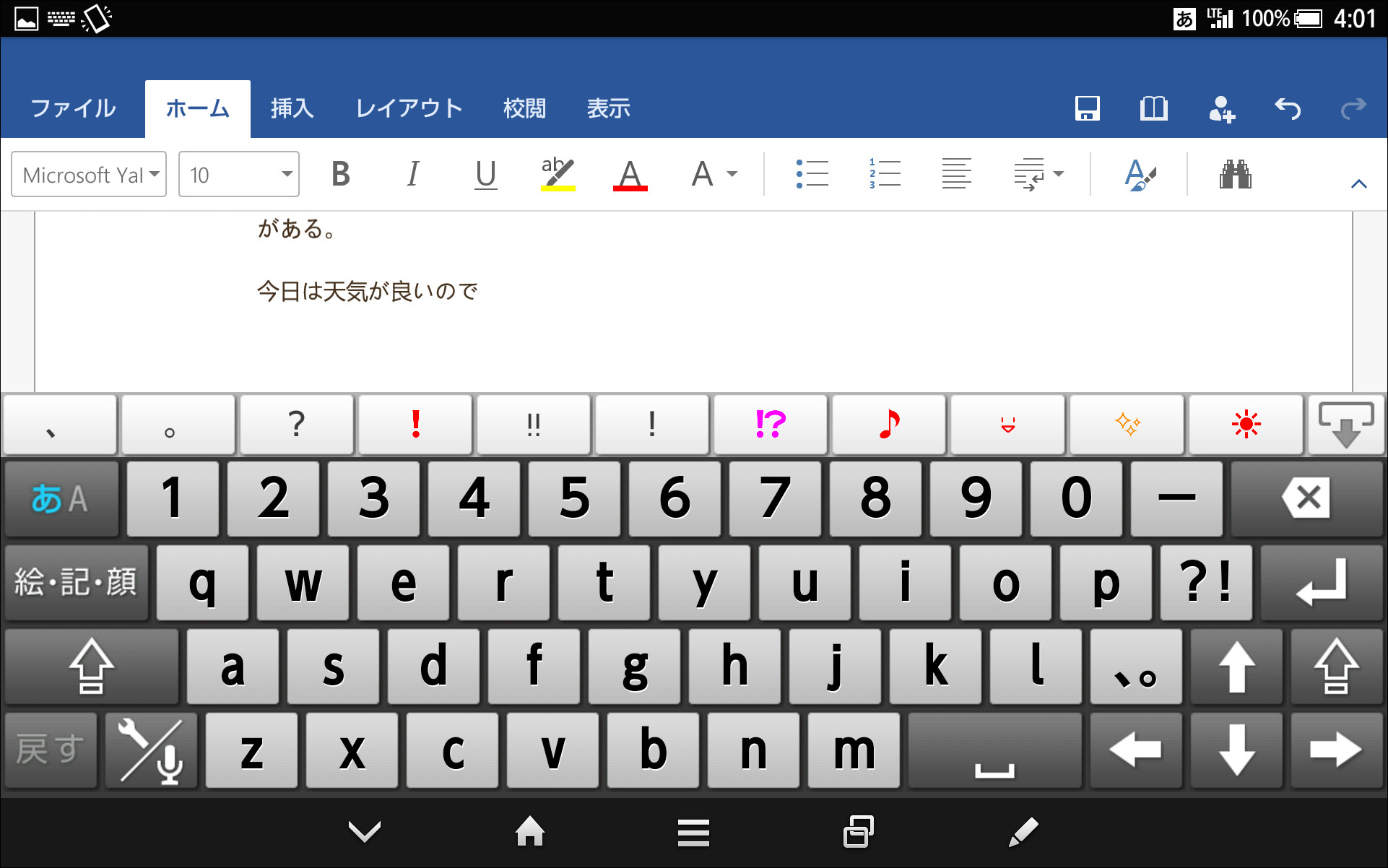Viewport: 1388px width, 868px height.
Task: Undo the last edit
Action: [1288, 108]
